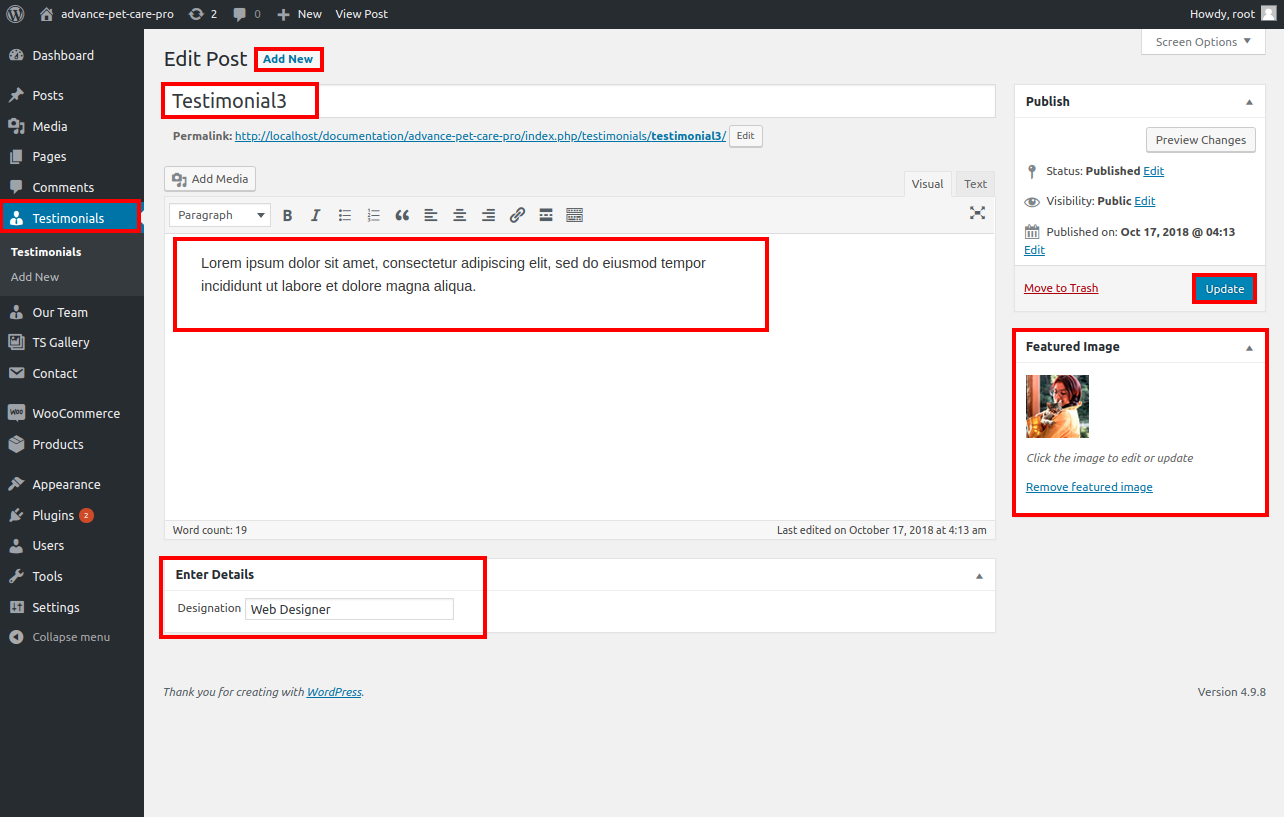Viewport: 1284px width, 817px height.
Task: Click the featured image thumbnail
Action: [x=1057, y=406]
